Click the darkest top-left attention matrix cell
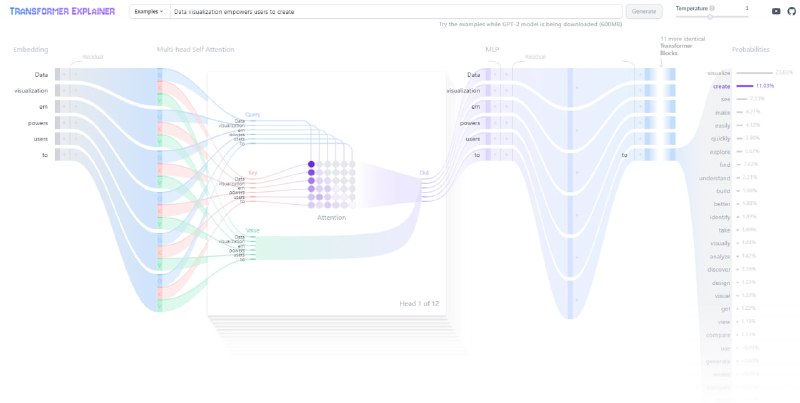This screenshot has height=403, width=800. click(x=311, y=164)
